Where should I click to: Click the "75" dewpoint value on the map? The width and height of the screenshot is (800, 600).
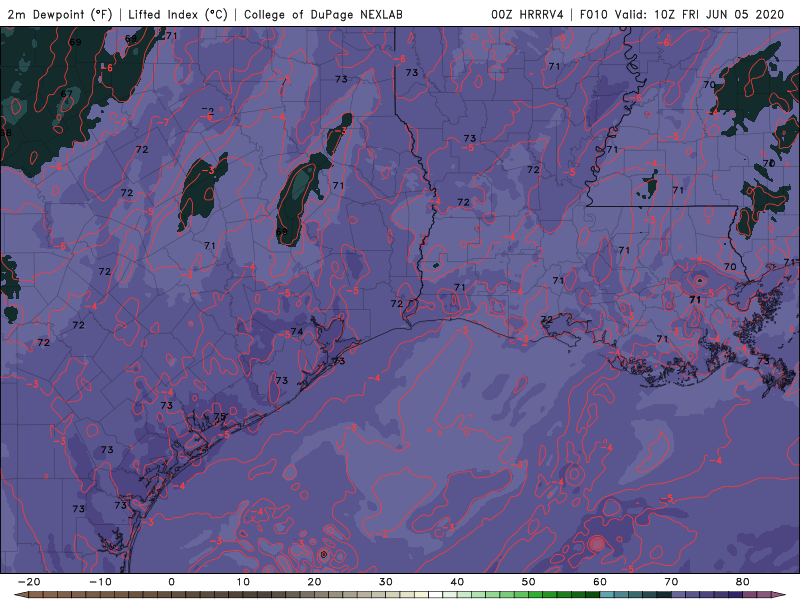219,417
